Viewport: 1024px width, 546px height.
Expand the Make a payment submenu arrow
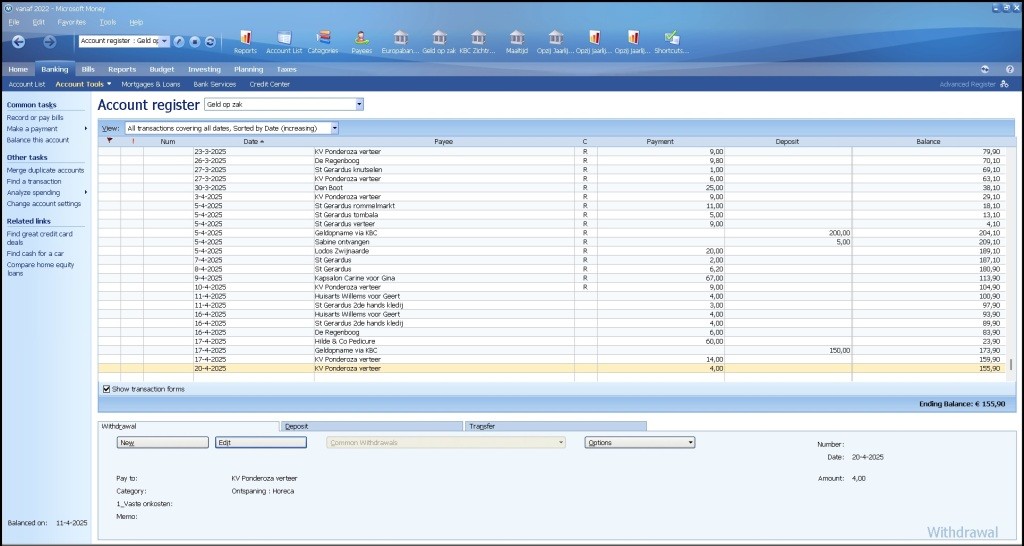coord(86,129)
